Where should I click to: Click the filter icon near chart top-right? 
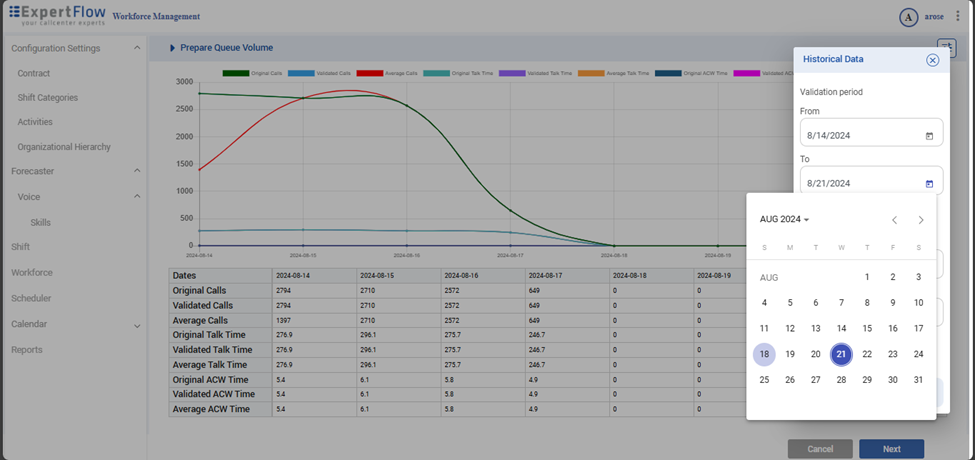(945, 46)
